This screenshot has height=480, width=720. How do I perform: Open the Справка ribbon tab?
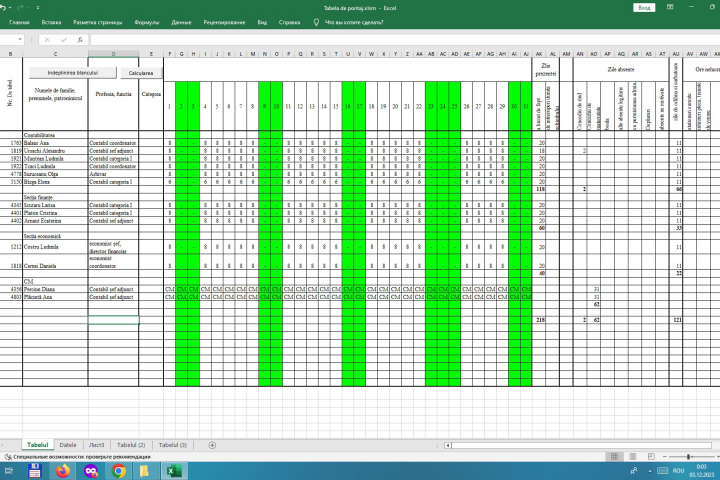(289, 22)
